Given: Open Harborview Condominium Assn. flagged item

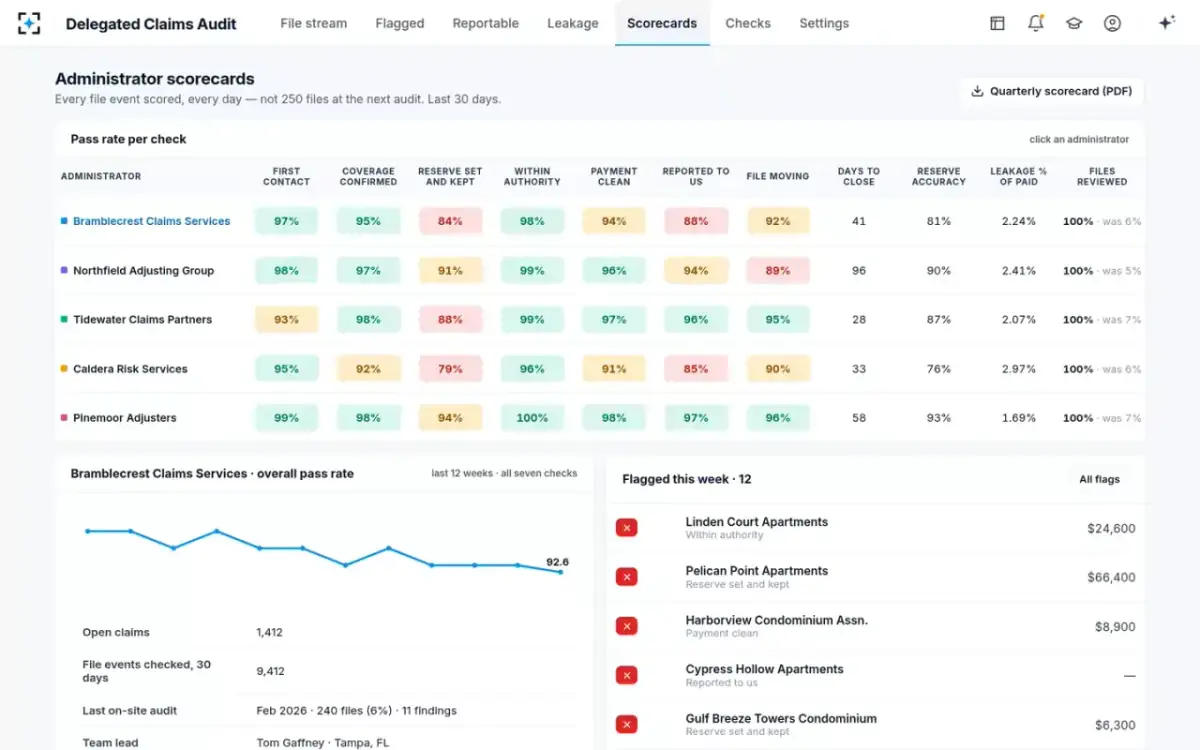Looking at the screenshot, I should pyautogui.click(x=777, y=620).
